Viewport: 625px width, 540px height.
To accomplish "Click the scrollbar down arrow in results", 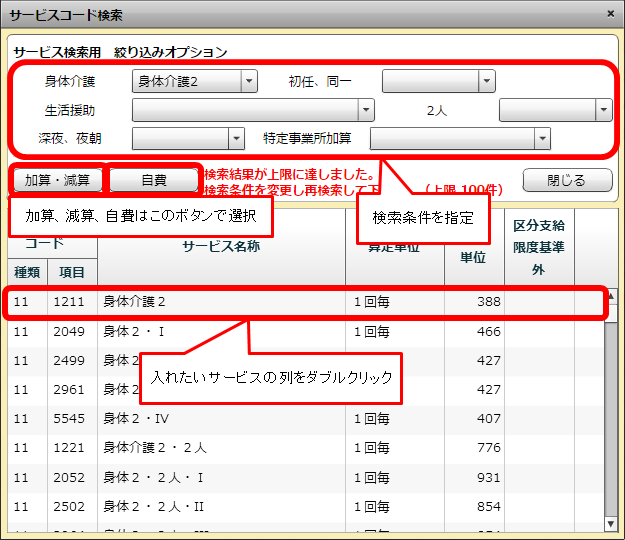I will [x=611, y=523].
